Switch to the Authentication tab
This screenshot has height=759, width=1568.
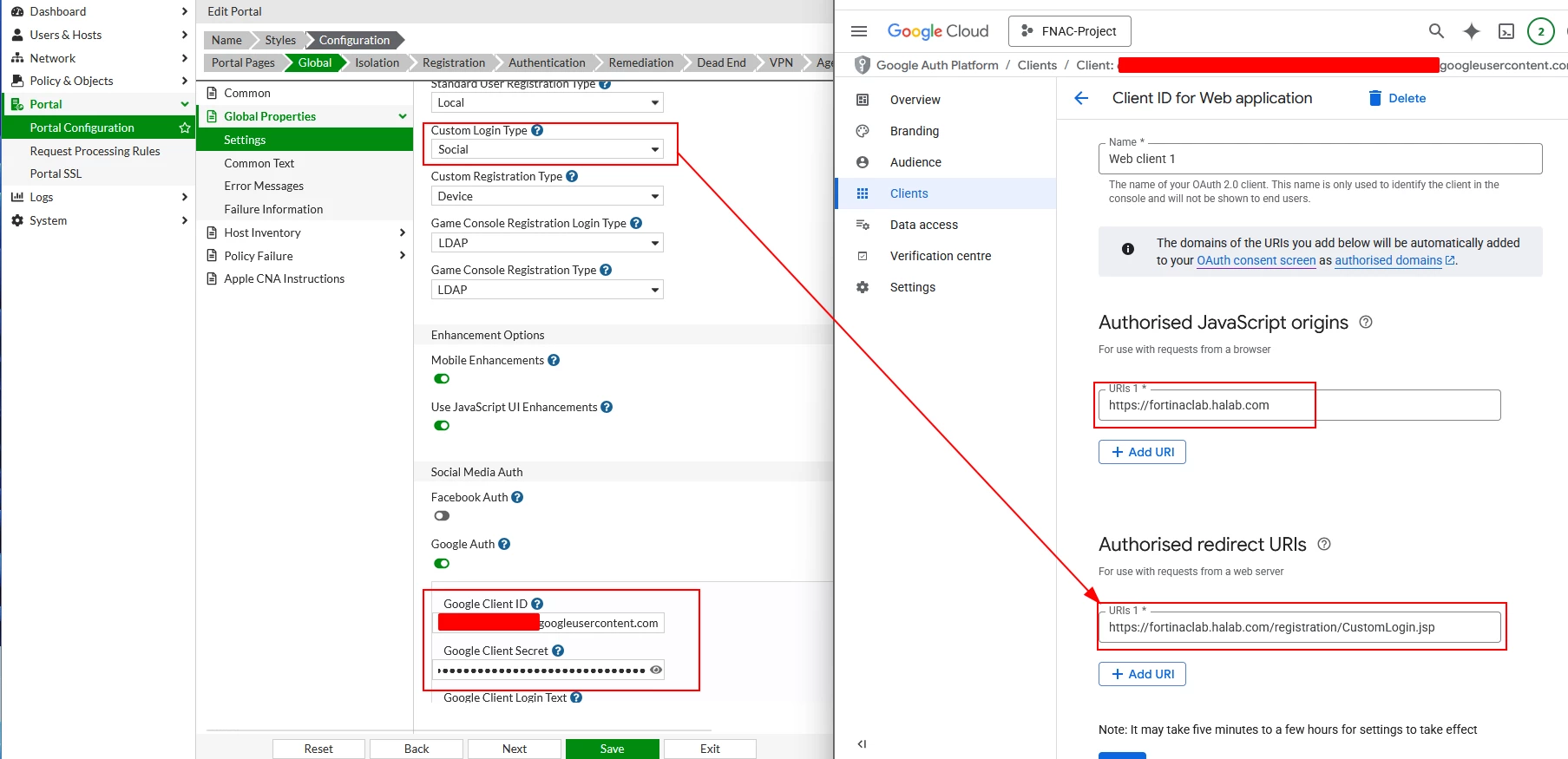click(547, 62)
